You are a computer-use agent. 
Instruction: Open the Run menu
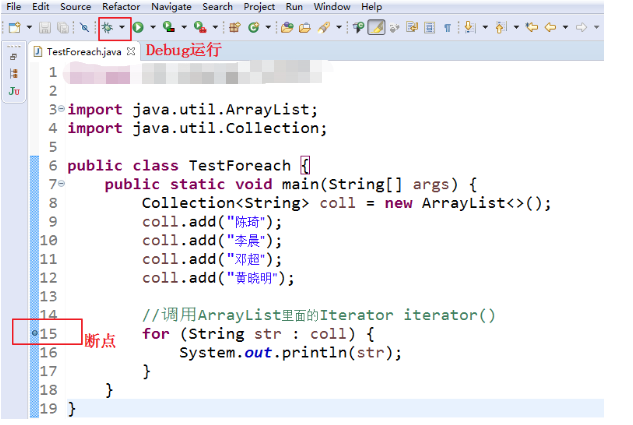tap(294, 6)
